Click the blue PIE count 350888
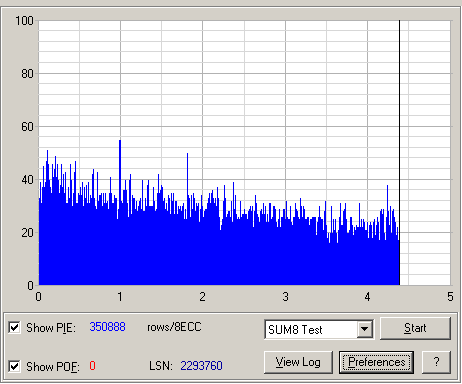Screen dimensions: 462x384 [107, 327]
